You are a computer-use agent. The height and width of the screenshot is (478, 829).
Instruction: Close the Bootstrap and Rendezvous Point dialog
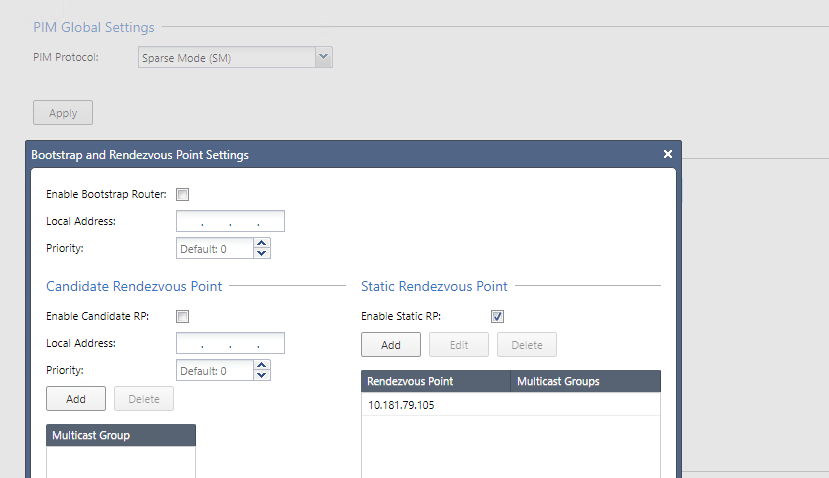667,154
